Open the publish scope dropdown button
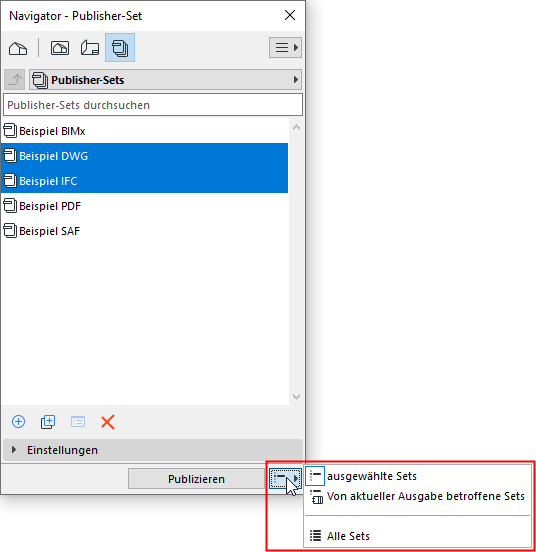This screenshot has width=536, height=552. [285, 478]
